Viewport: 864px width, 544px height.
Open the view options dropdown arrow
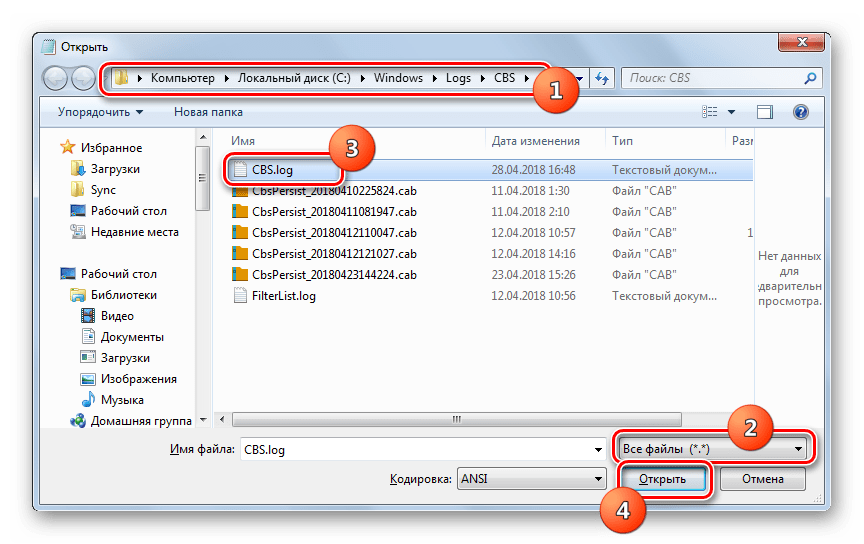coord(731,112)
